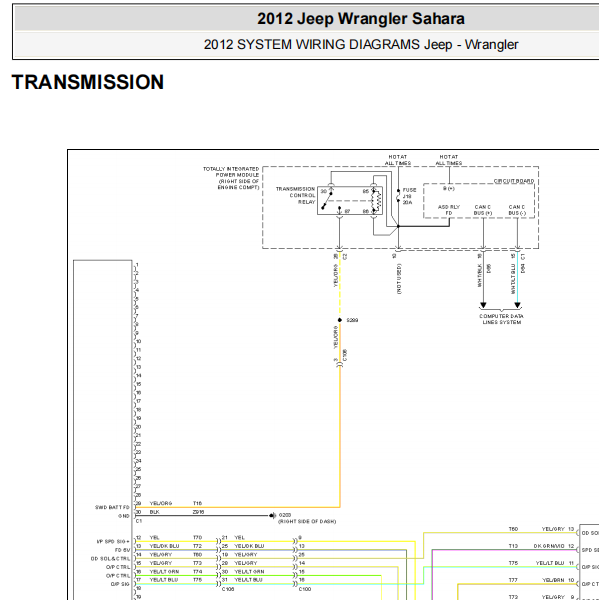Click the 'S299' splice label

pyautogui.click(x=352, y=320)
